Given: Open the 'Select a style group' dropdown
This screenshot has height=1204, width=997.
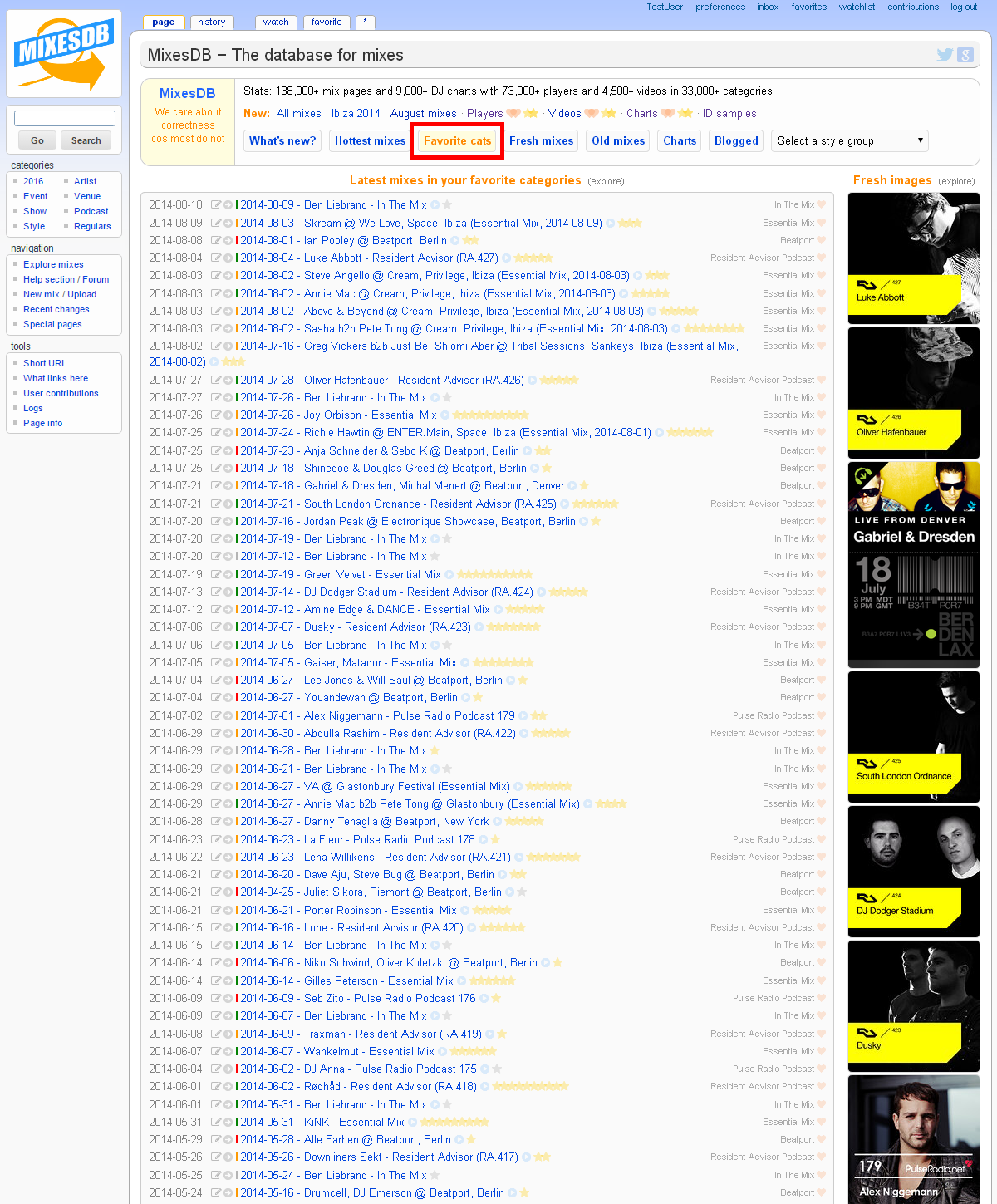Looking at the screenshot, I should click(850, 141).
